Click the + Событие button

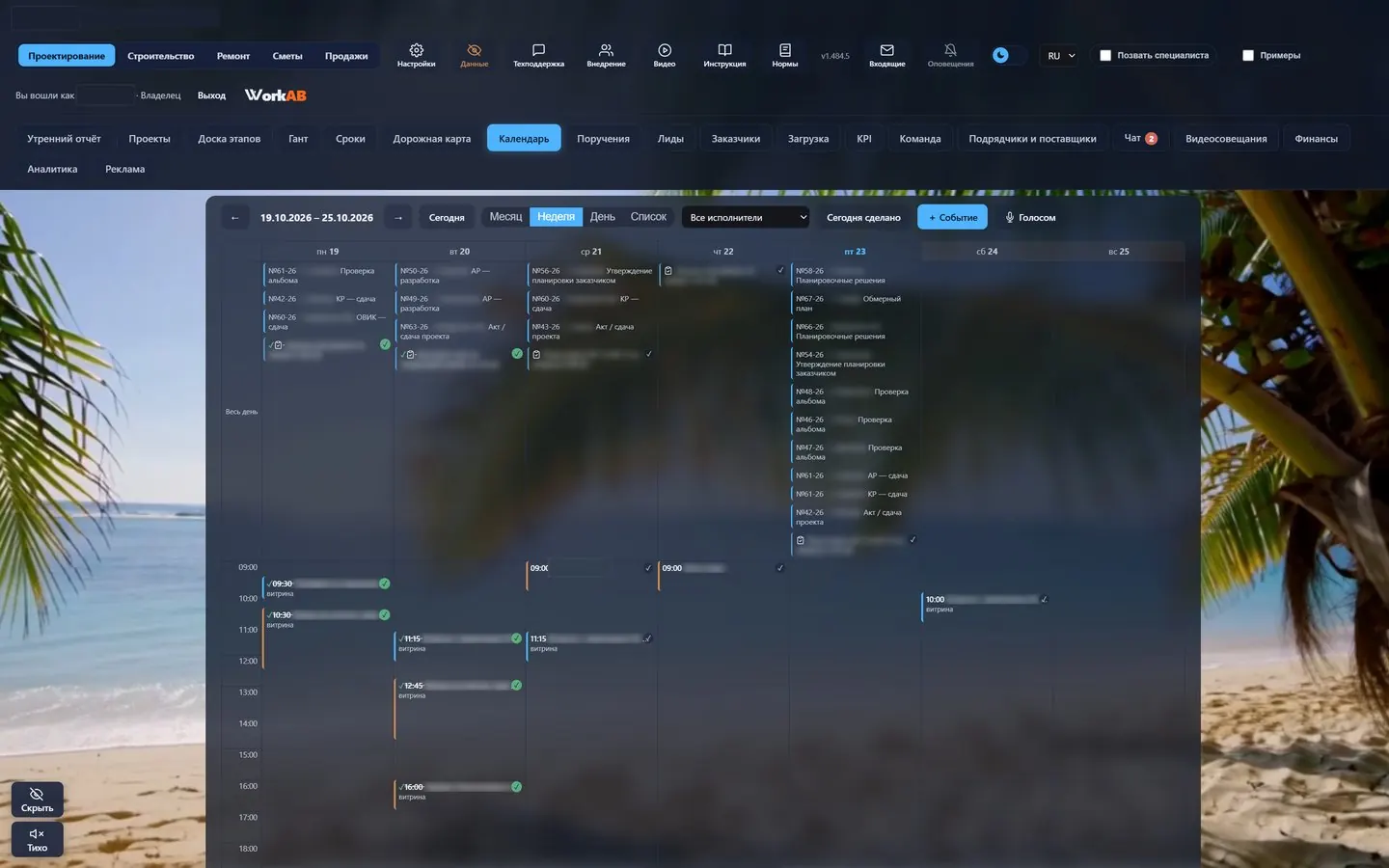[x=952, y=218]
